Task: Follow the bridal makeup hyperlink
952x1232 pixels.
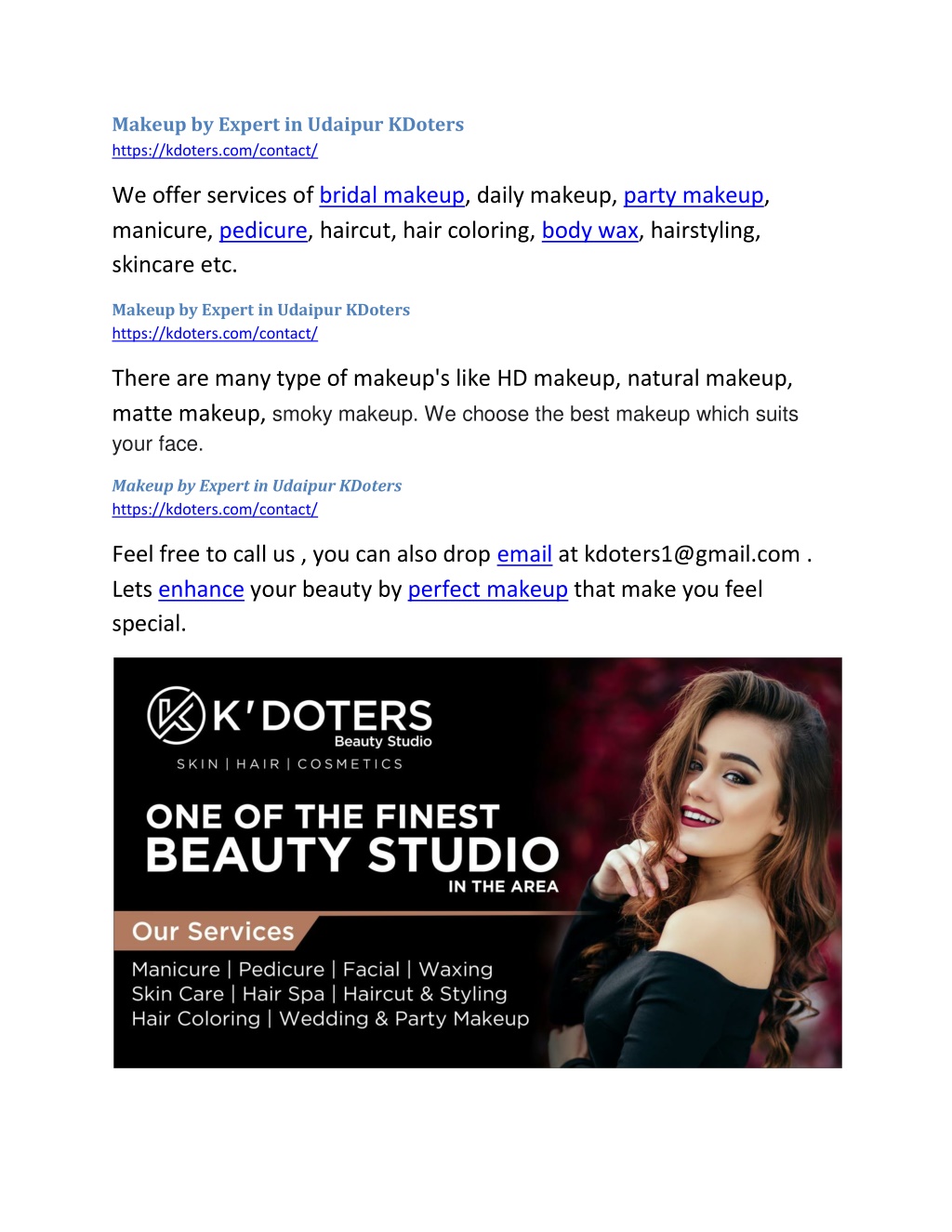Action: (x=391, y=195)
